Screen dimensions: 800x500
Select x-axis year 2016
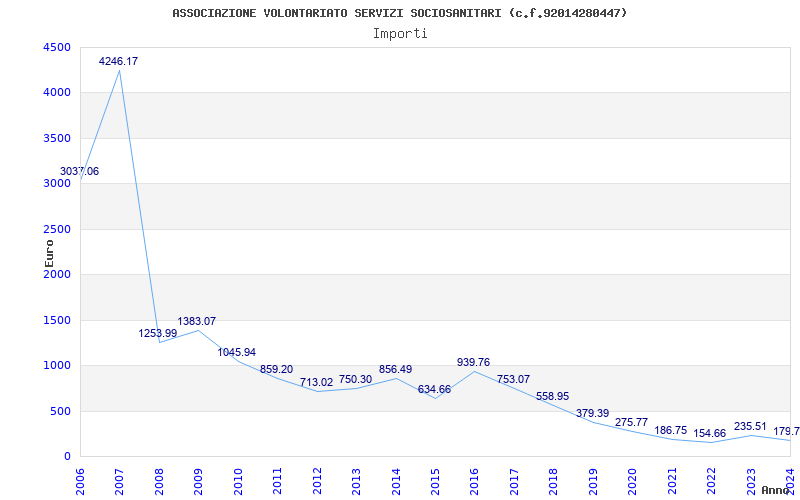point(474,482)
